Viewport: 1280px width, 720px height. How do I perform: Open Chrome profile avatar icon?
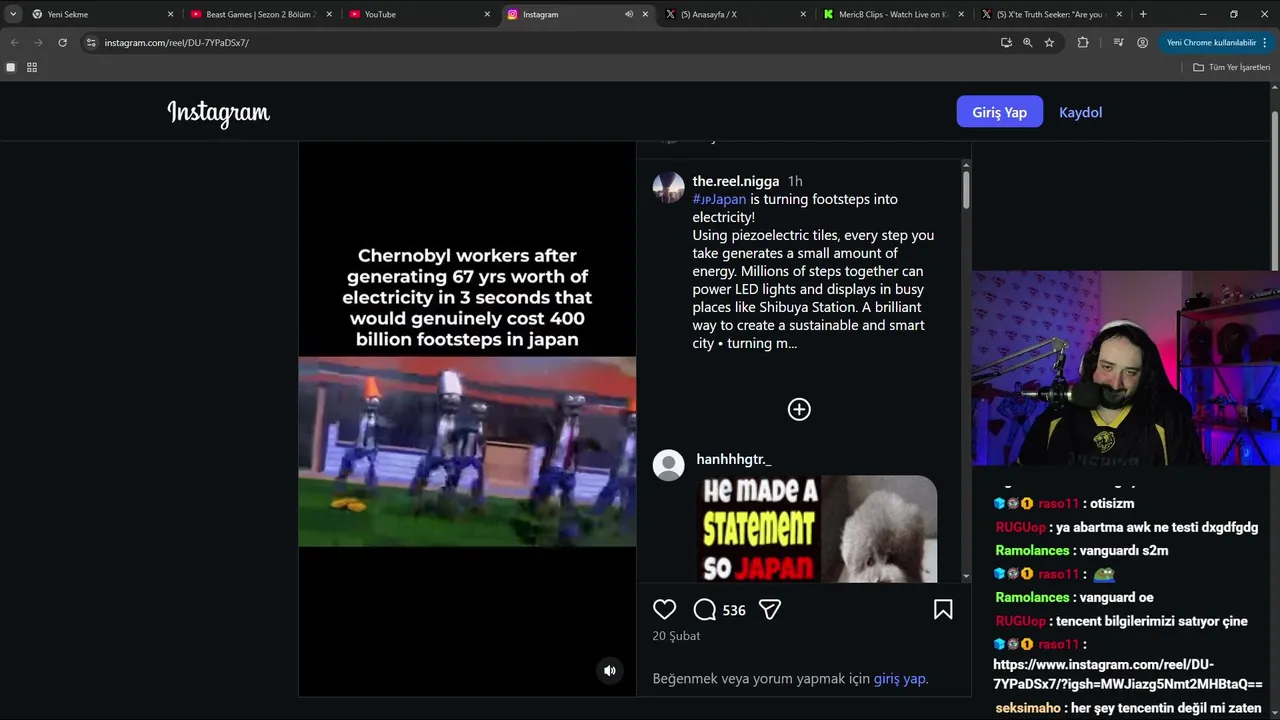coord(1142,43)
